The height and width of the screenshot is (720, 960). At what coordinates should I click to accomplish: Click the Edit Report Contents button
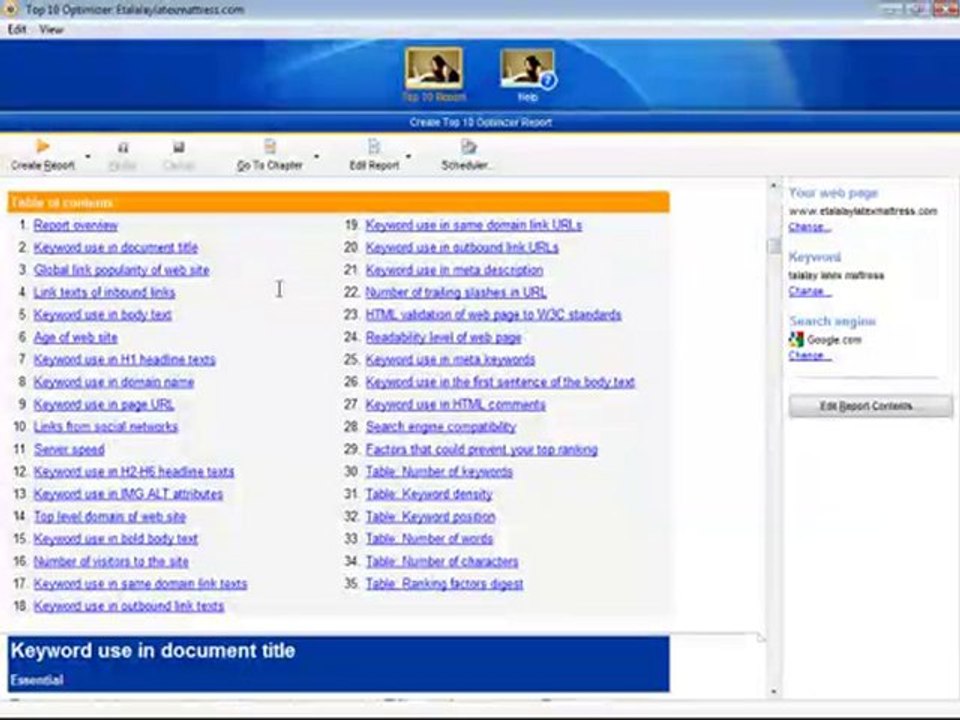[x=870, y=406]
